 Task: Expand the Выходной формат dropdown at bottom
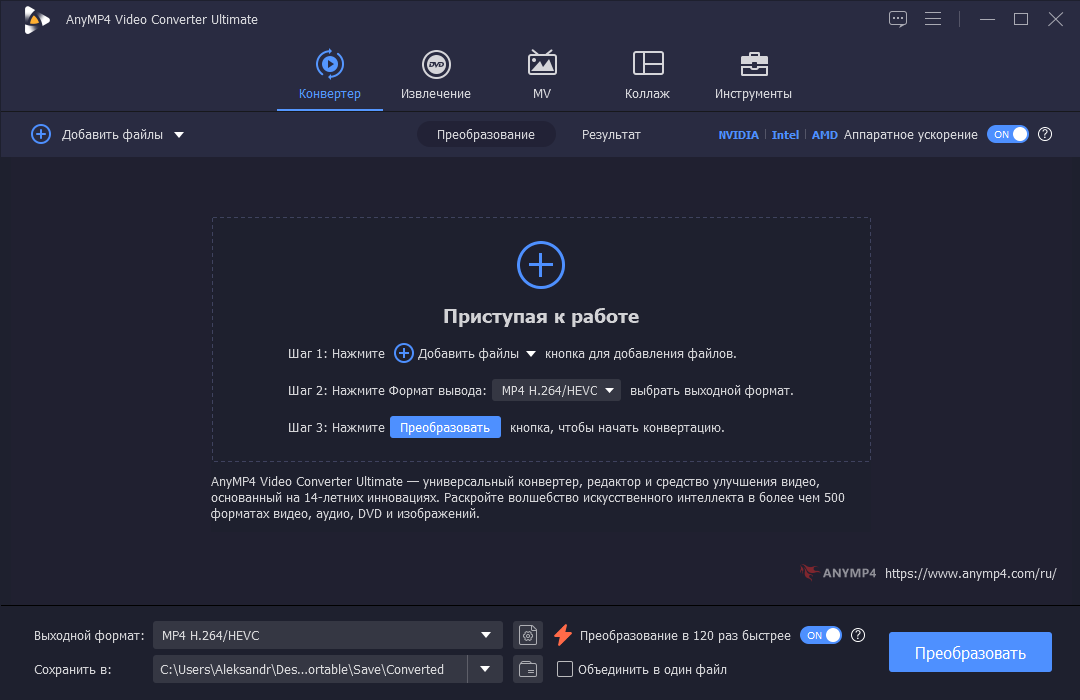(x=328, y=635)
